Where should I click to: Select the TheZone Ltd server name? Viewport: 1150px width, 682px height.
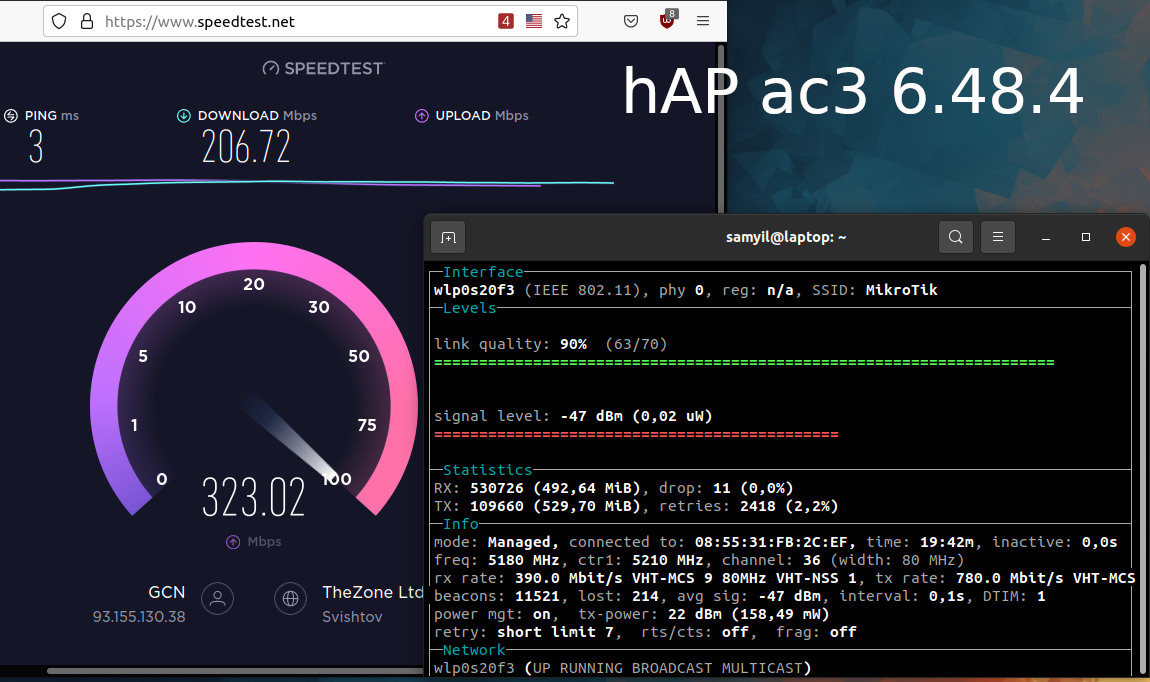[371, 592]
